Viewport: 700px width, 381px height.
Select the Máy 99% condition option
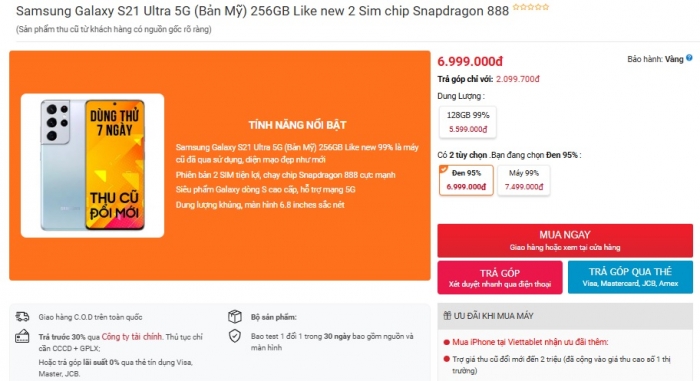524,180
